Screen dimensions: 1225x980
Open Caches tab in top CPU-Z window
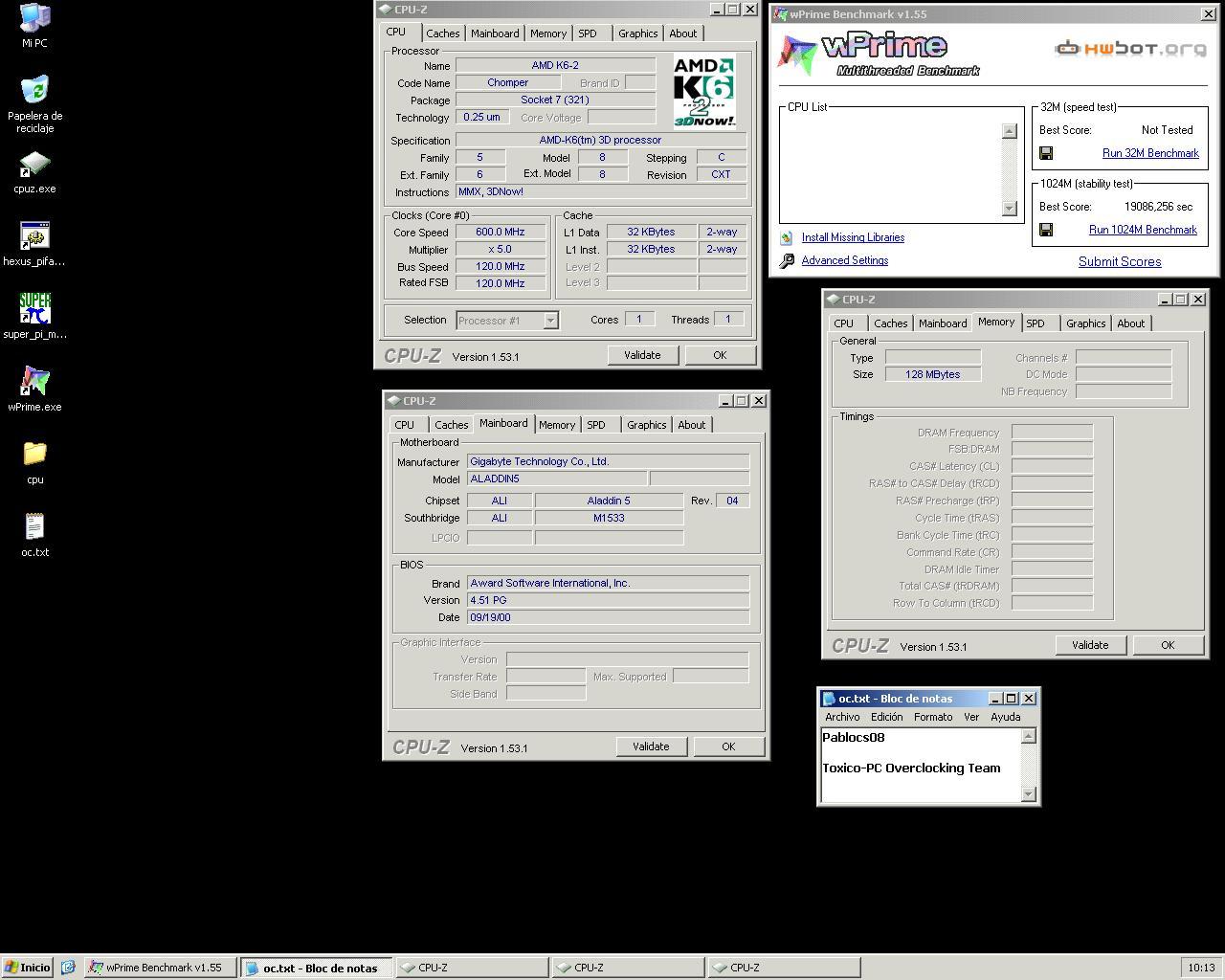pos(442,33)
